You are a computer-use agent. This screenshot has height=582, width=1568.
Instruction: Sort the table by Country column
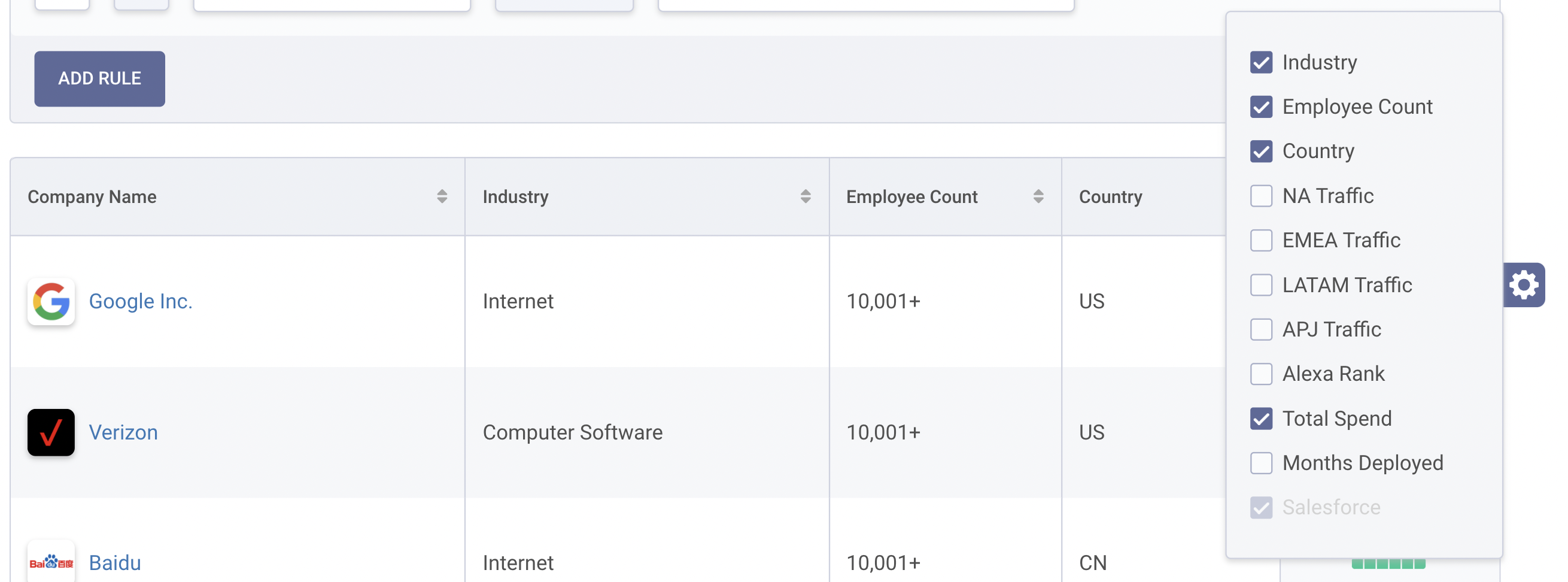coord(1111,196)
